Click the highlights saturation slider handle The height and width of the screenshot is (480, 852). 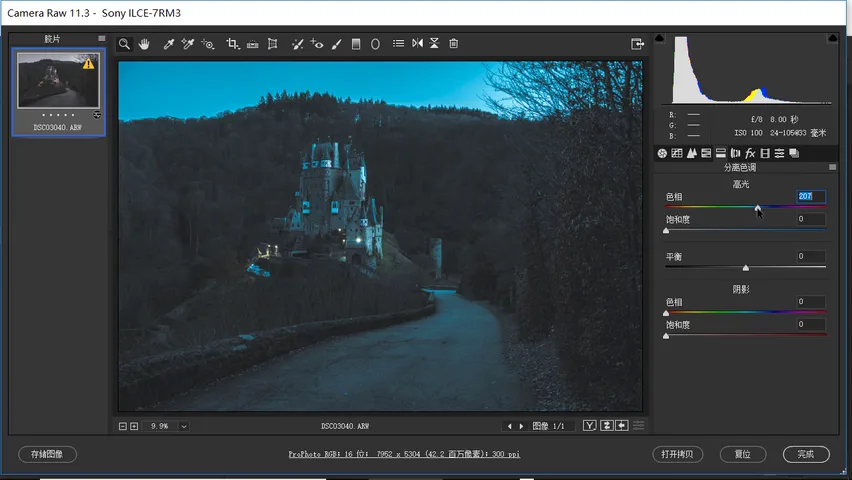pos(666,231)
